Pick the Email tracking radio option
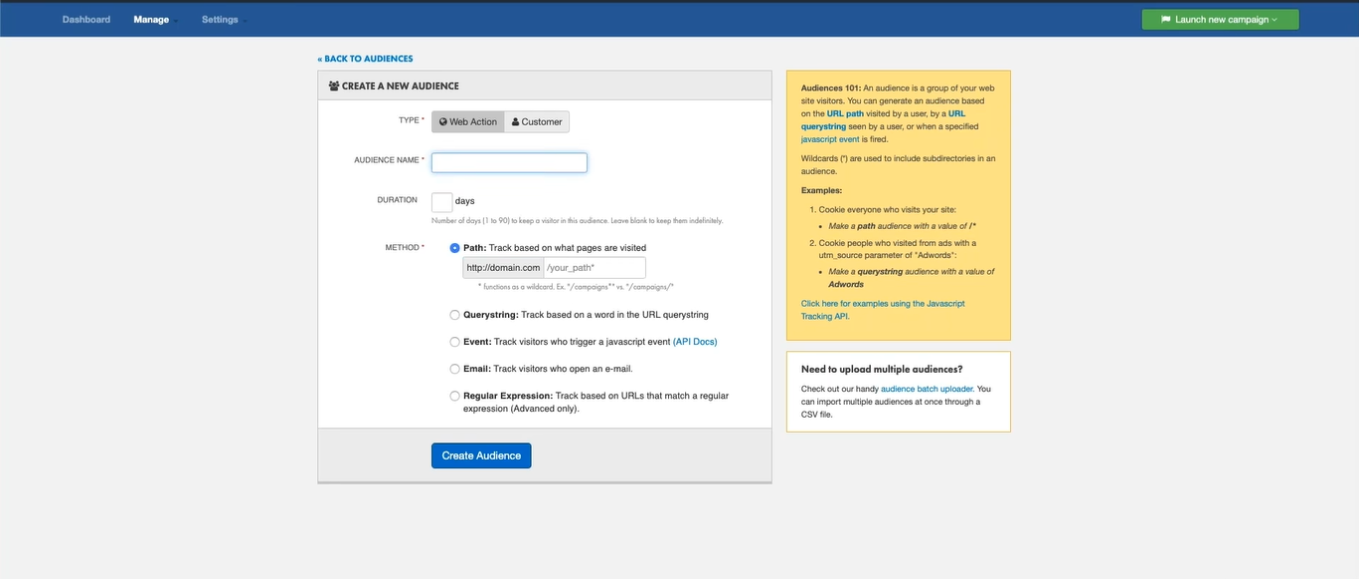The width and height of the screenshot is (1359, 579). coord(455,369)
